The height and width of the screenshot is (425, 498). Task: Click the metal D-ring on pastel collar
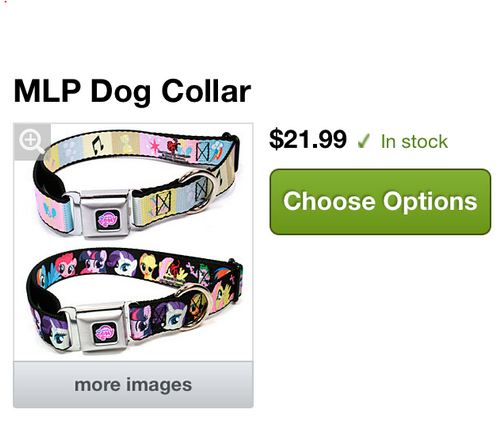[x=199, y=191]
